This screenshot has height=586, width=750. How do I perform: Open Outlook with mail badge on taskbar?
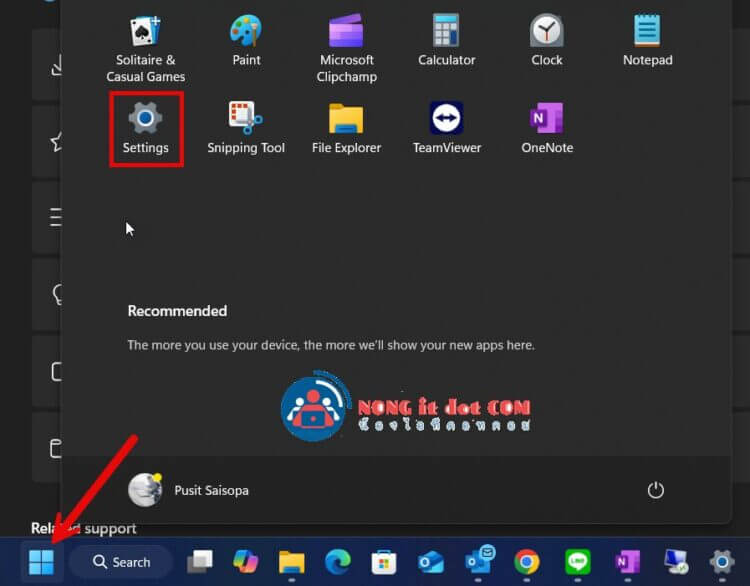[480, 560]
